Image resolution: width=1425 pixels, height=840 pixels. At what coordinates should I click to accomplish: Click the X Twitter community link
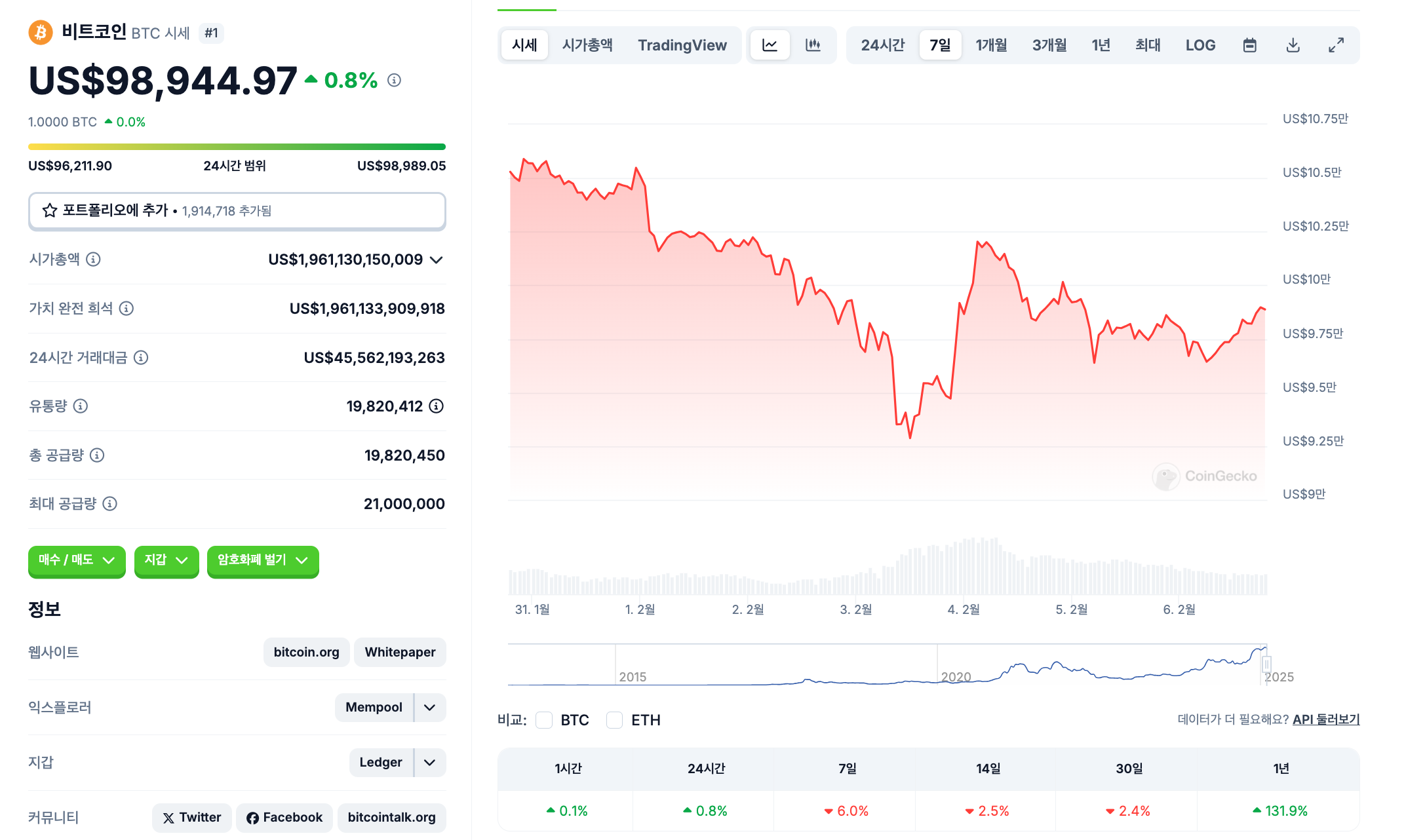(192, 818)
